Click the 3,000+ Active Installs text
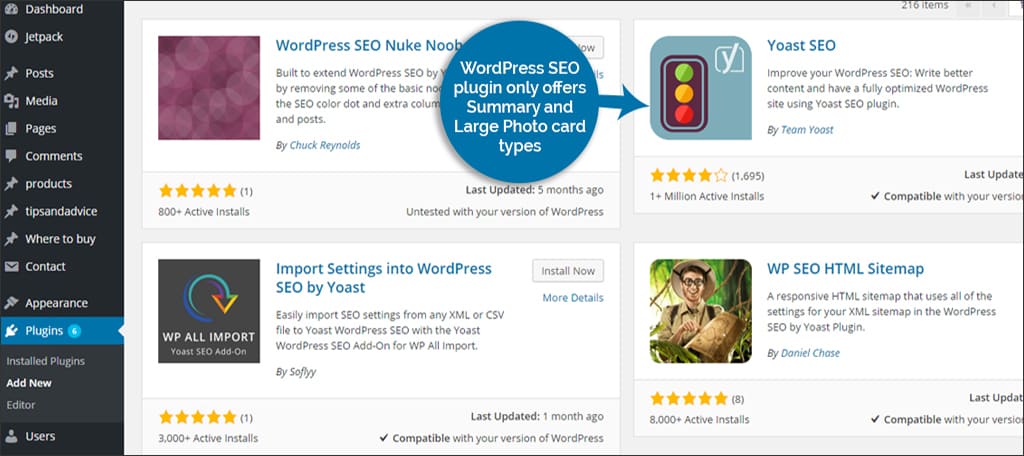This screenshot has height=456, width=1024. pos(208,438)
